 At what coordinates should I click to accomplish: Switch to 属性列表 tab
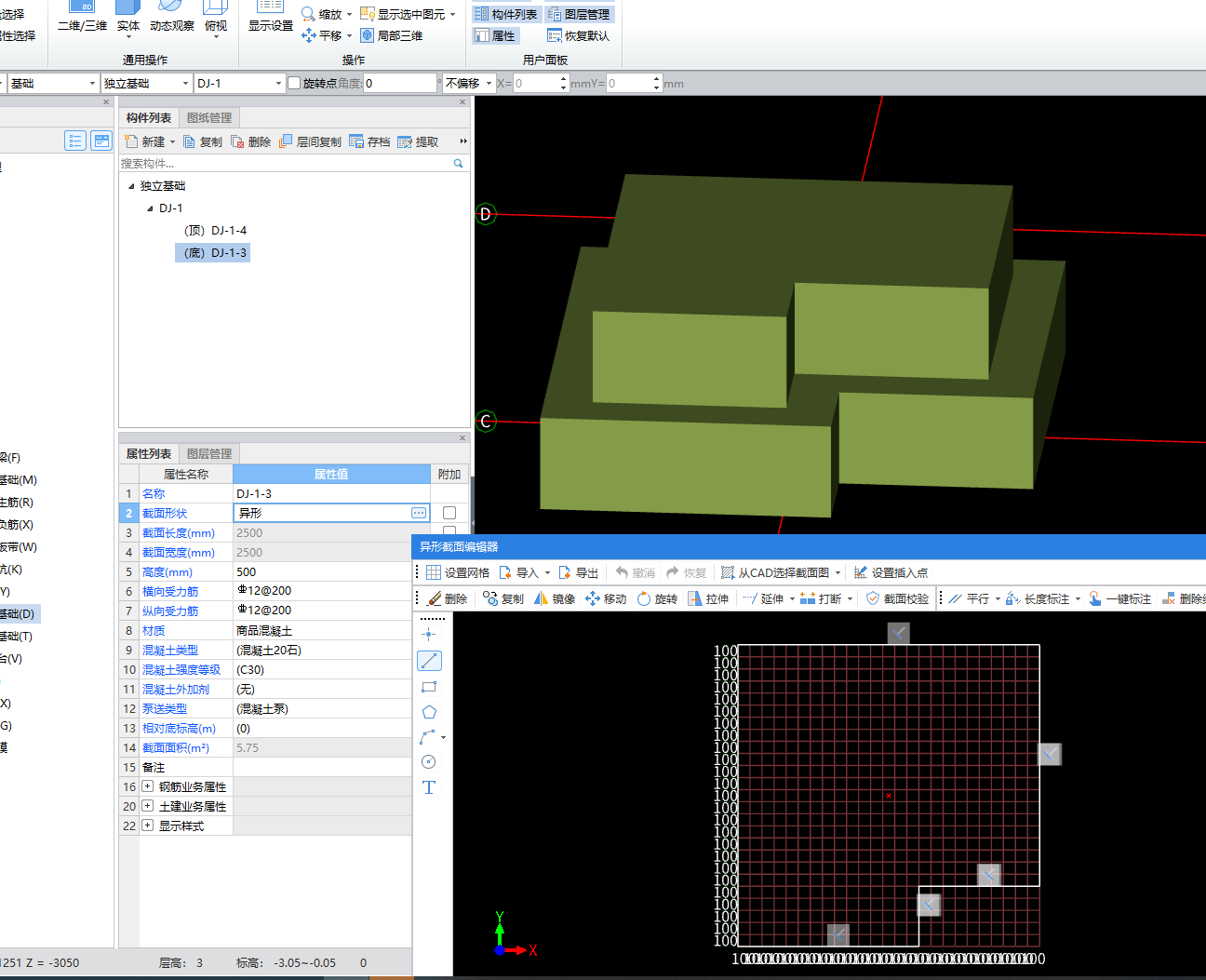coord(149,453)
